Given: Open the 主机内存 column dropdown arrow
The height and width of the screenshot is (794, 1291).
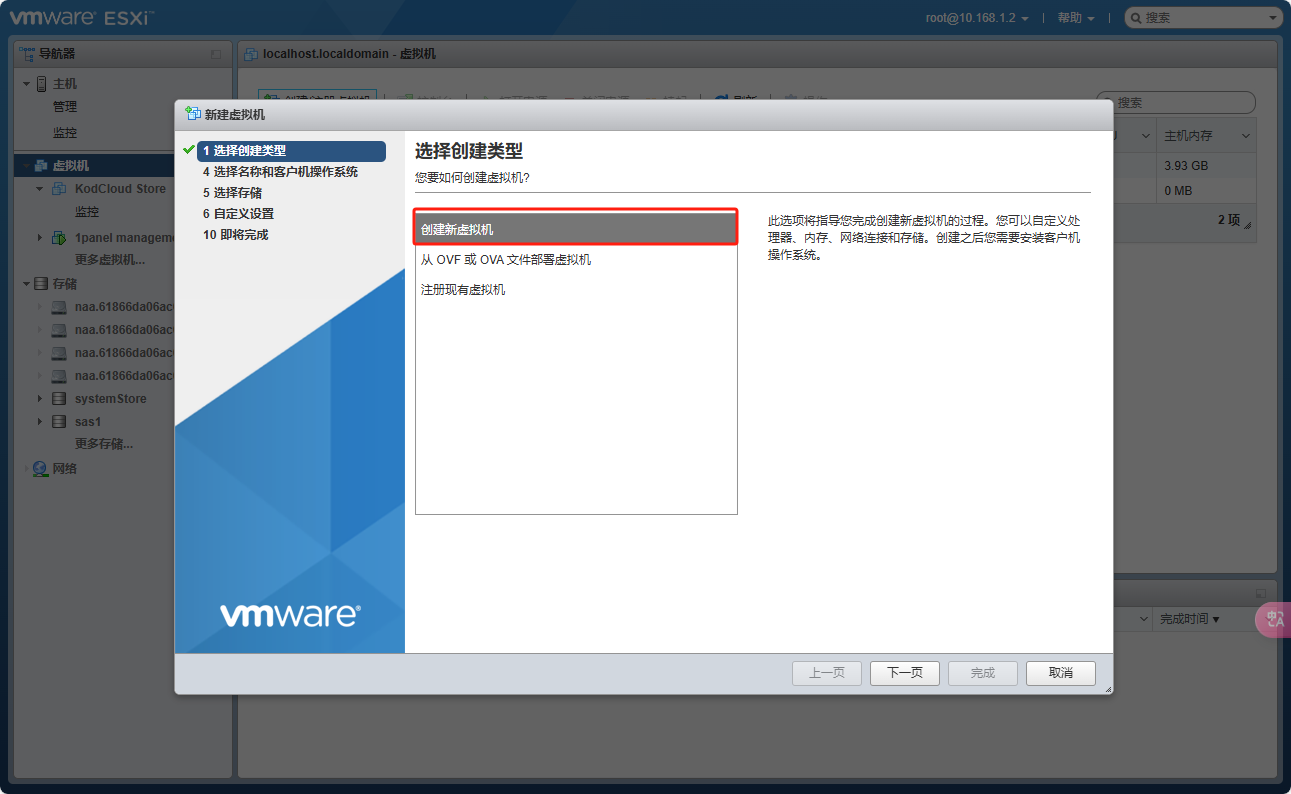Looking at the screenshot, I should point(1246,136).
